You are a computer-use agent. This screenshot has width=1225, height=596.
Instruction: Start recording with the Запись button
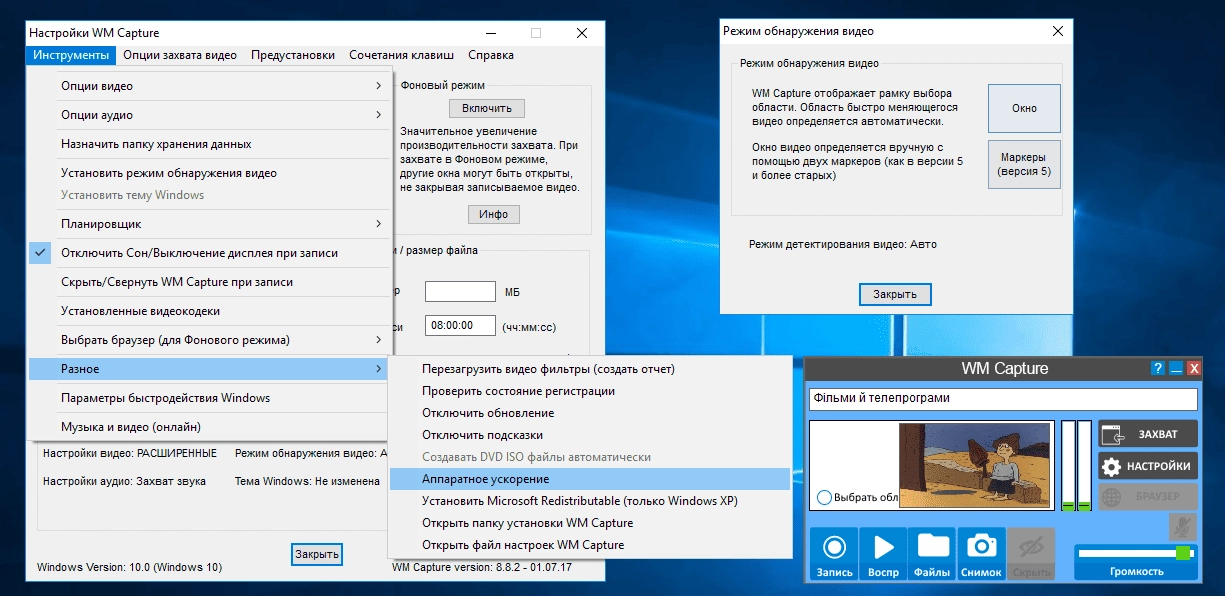(x=834, y=554)
